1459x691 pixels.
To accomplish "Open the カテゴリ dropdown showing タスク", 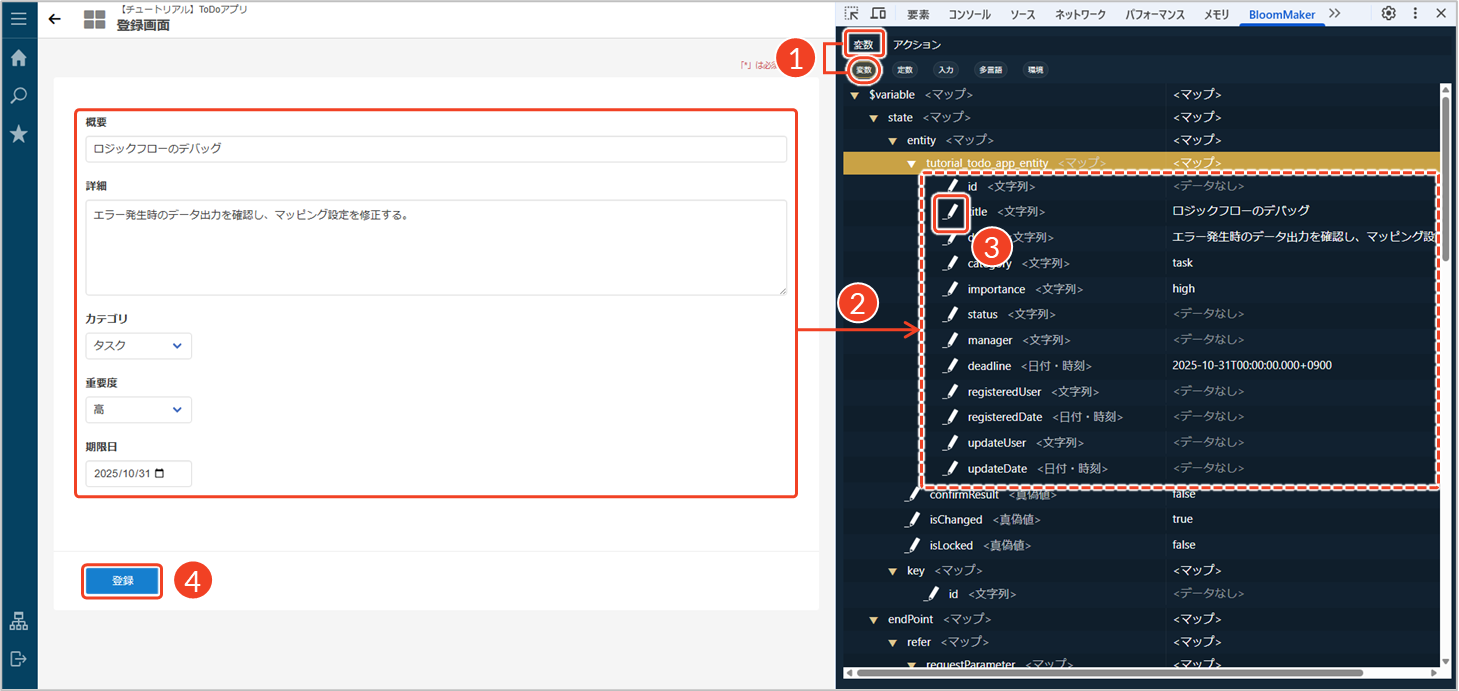I will [x=138, y=346].
